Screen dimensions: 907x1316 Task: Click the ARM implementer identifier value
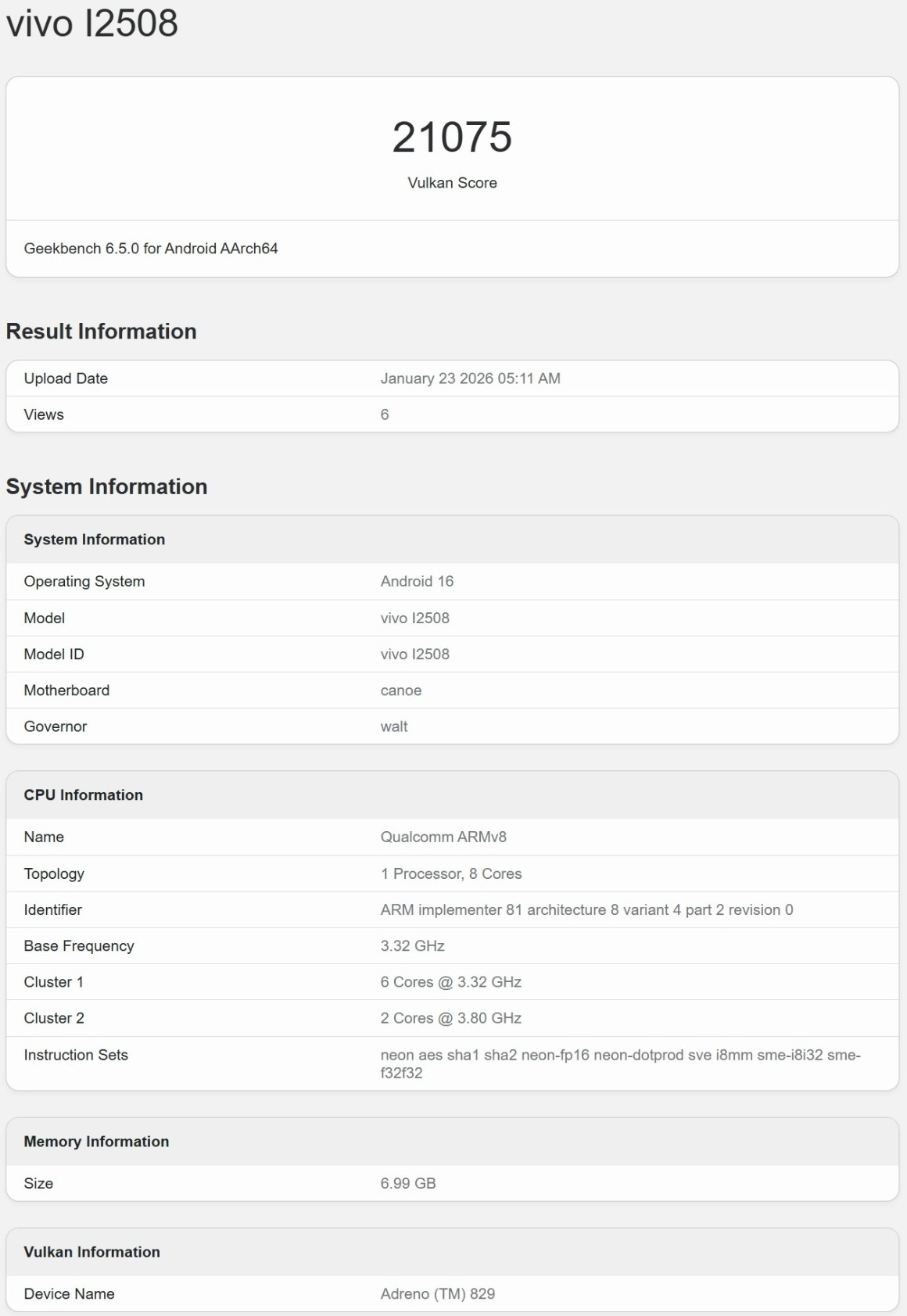click(x=586, y=910)
